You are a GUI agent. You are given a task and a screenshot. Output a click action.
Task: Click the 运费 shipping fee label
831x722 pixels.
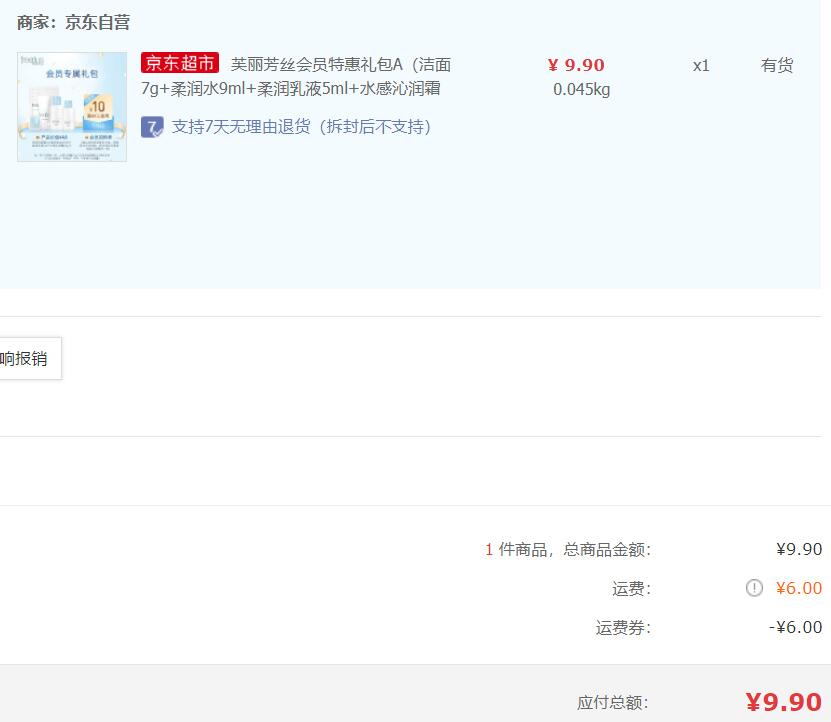pos(631,588)
